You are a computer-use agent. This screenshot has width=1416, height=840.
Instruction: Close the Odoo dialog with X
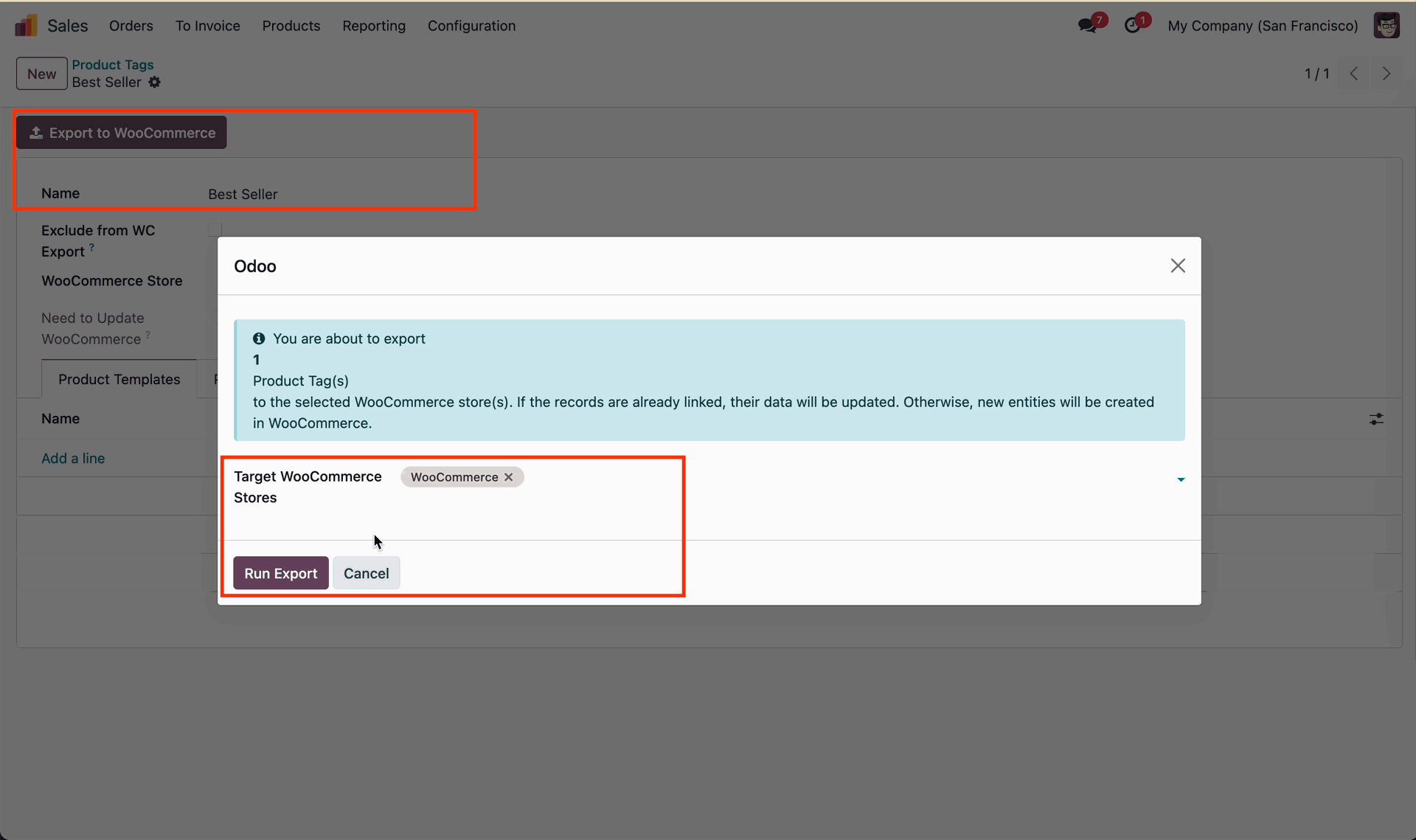point(1178,265)
